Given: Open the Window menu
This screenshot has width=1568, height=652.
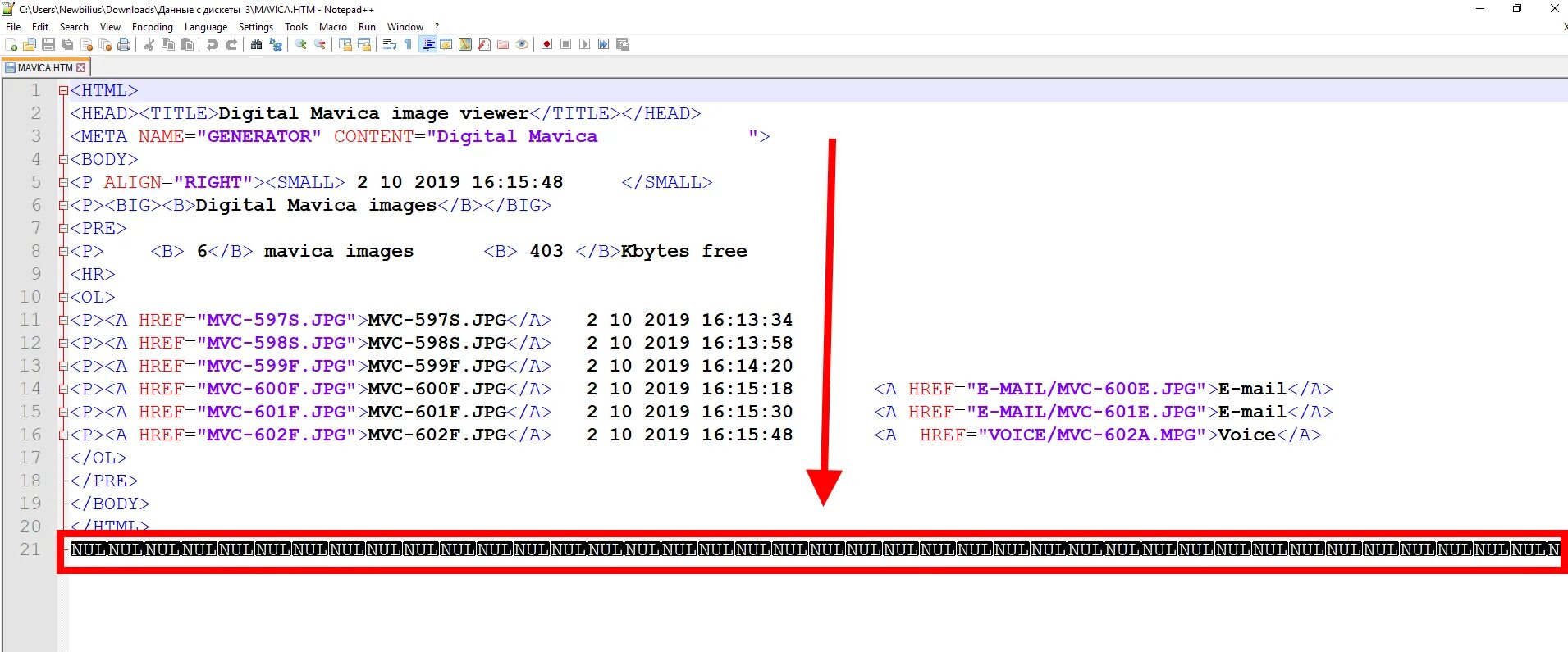Looking at the screenshot, I should [x=405, y=27].
